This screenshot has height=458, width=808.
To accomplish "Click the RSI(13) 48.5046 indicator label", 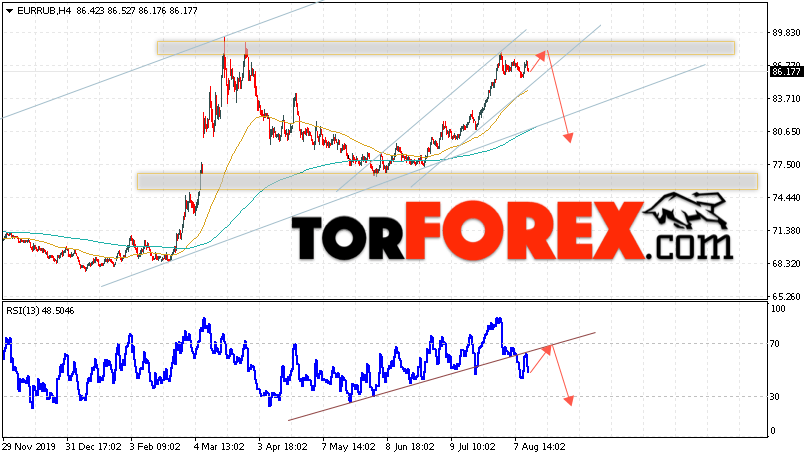I will (40, 311).
